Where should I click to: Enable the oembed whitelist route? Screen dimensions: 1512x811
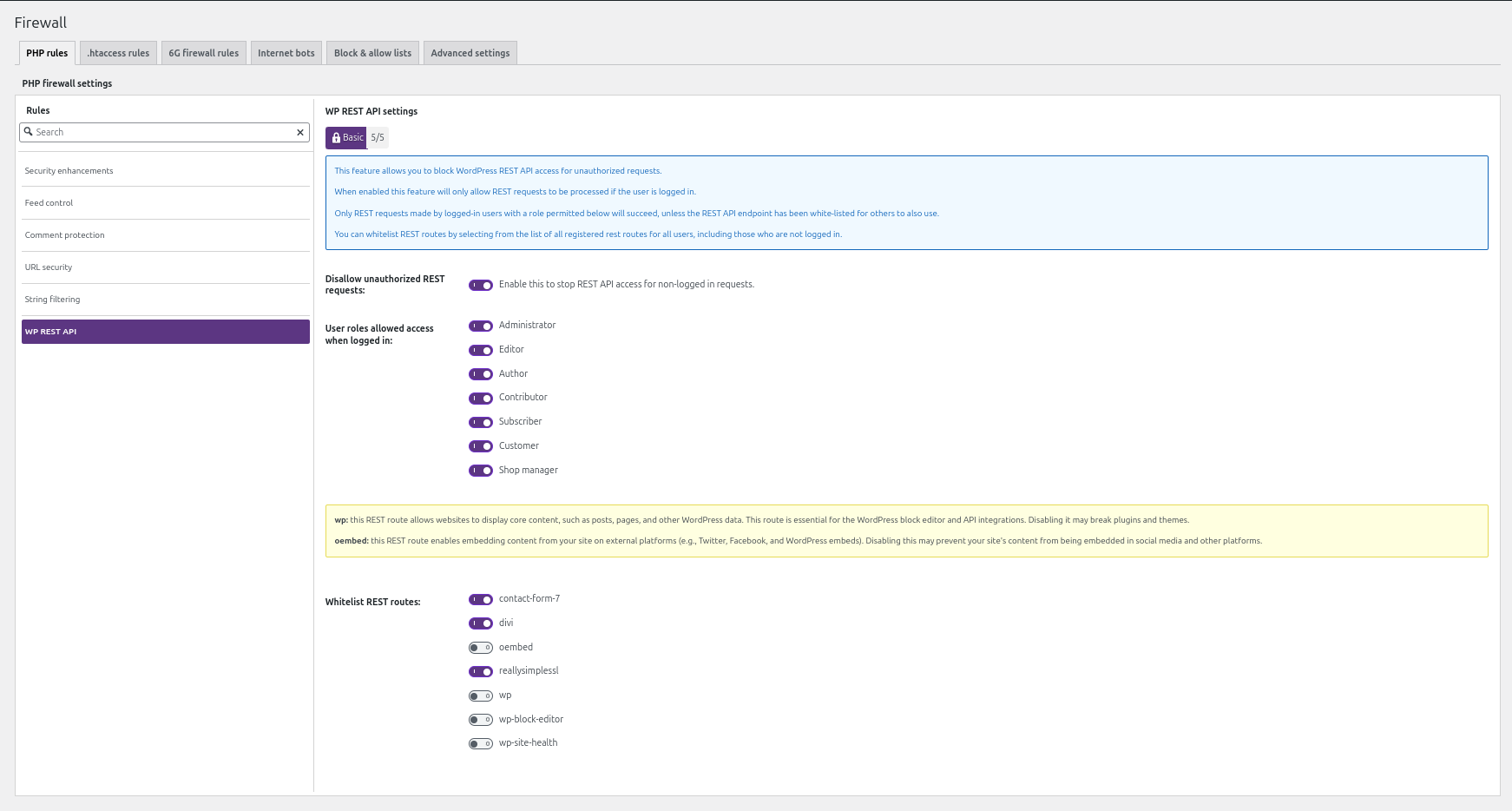481,648
